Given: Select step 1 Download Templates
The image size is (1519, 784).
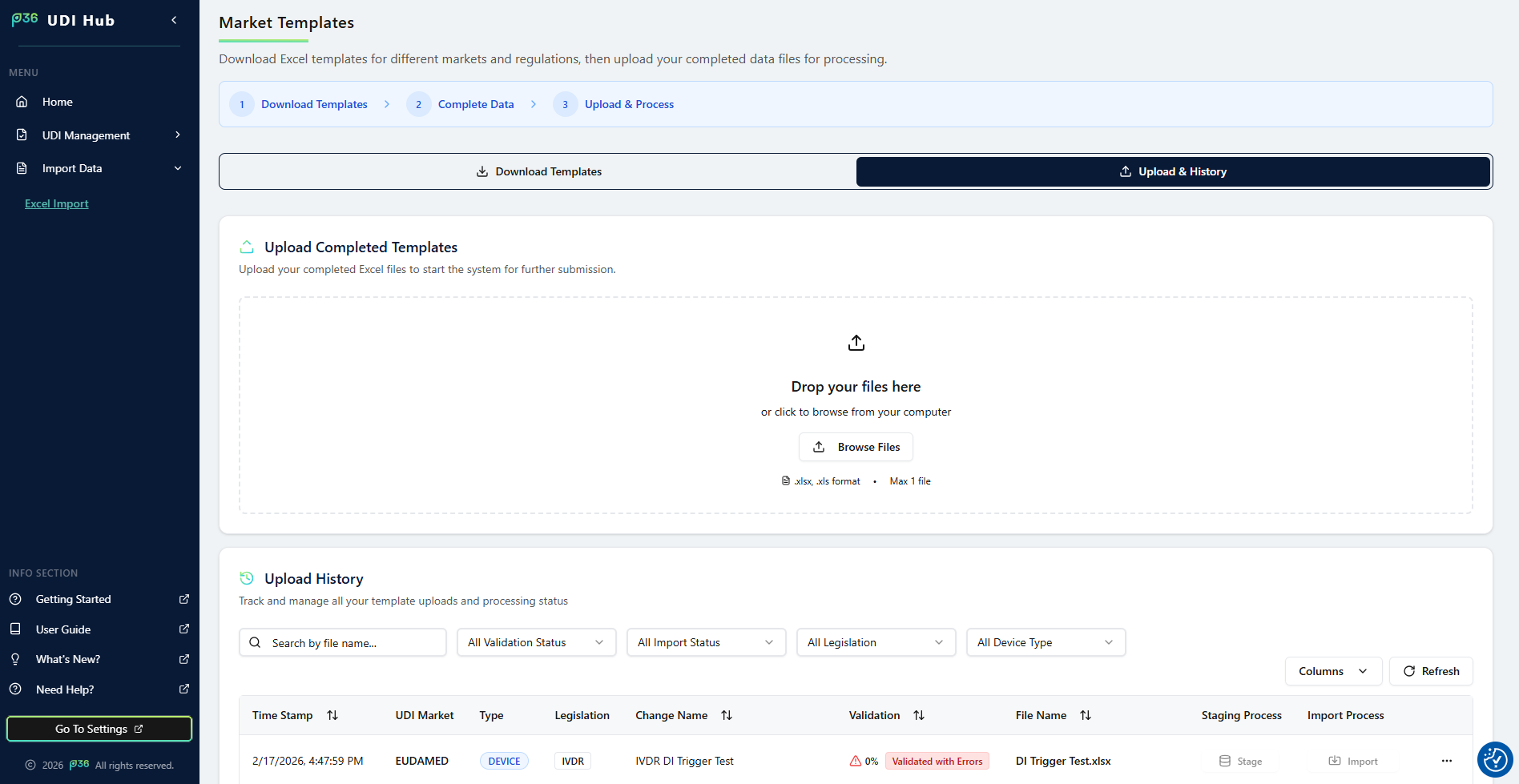Looking at the screenshot, I should point(299,104).
